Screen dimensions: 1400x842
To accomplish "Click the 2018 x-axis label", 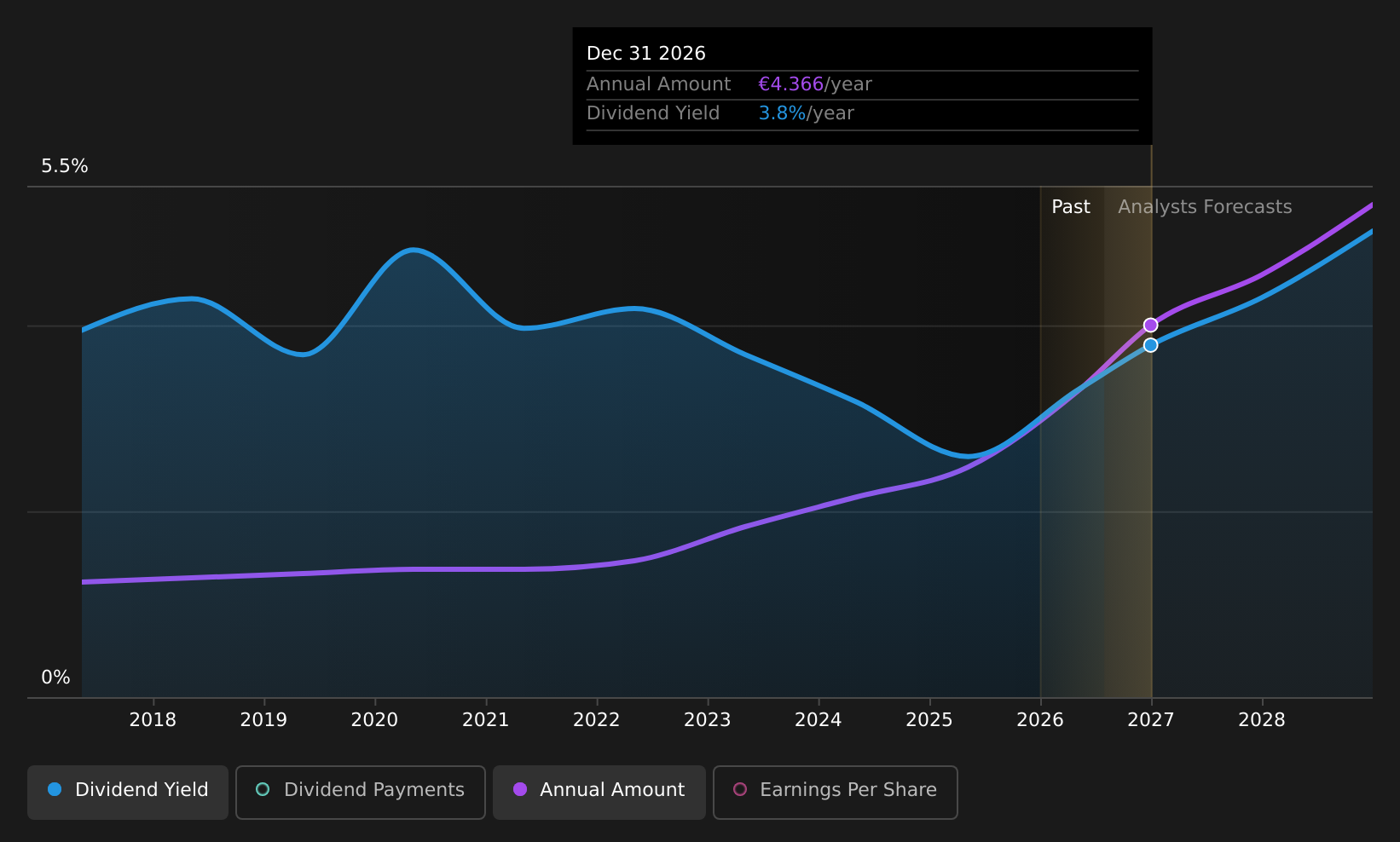I will pyautogui.click(x=153, y=720).
